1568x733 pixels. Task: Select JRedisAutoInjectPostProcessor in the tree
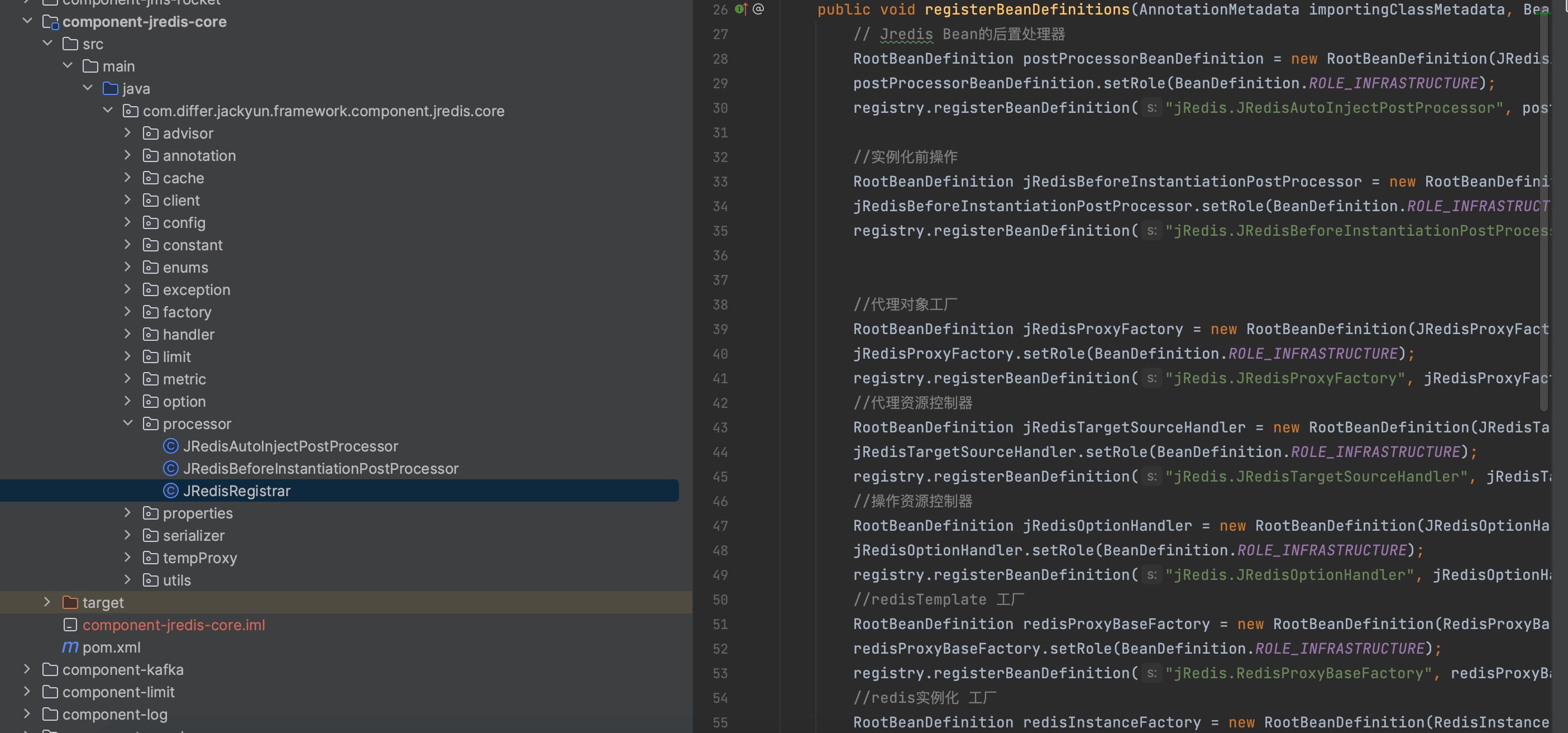click(x=290, y=447)
